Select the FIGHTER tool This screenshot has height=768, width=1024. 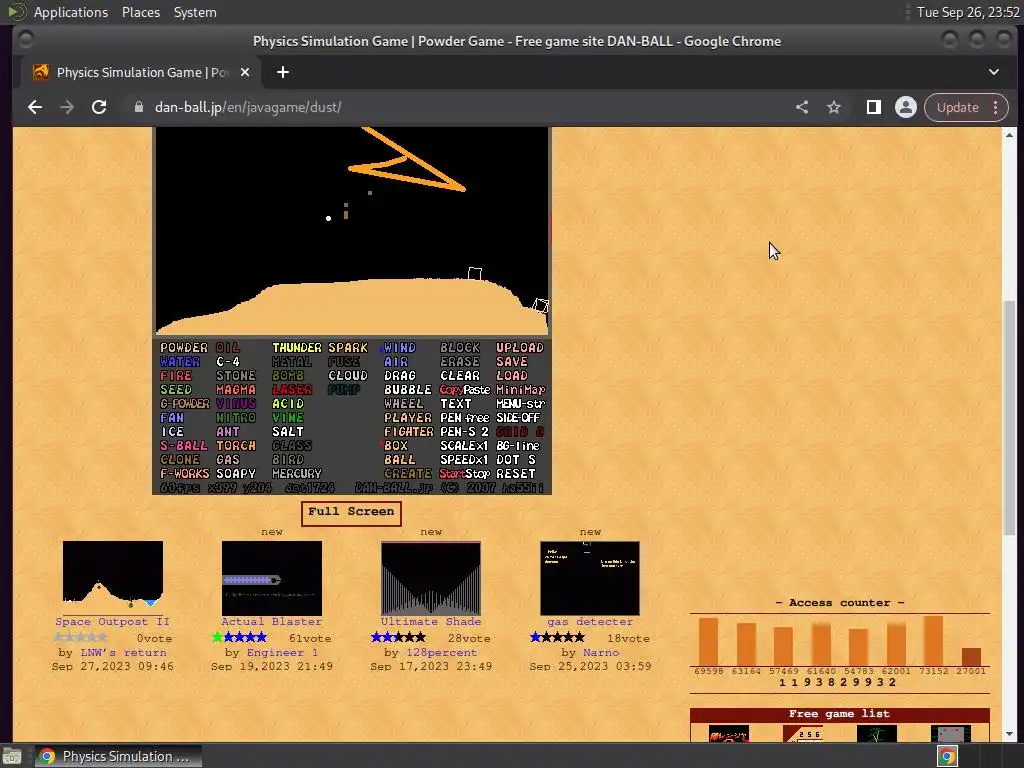click(409, 432)
